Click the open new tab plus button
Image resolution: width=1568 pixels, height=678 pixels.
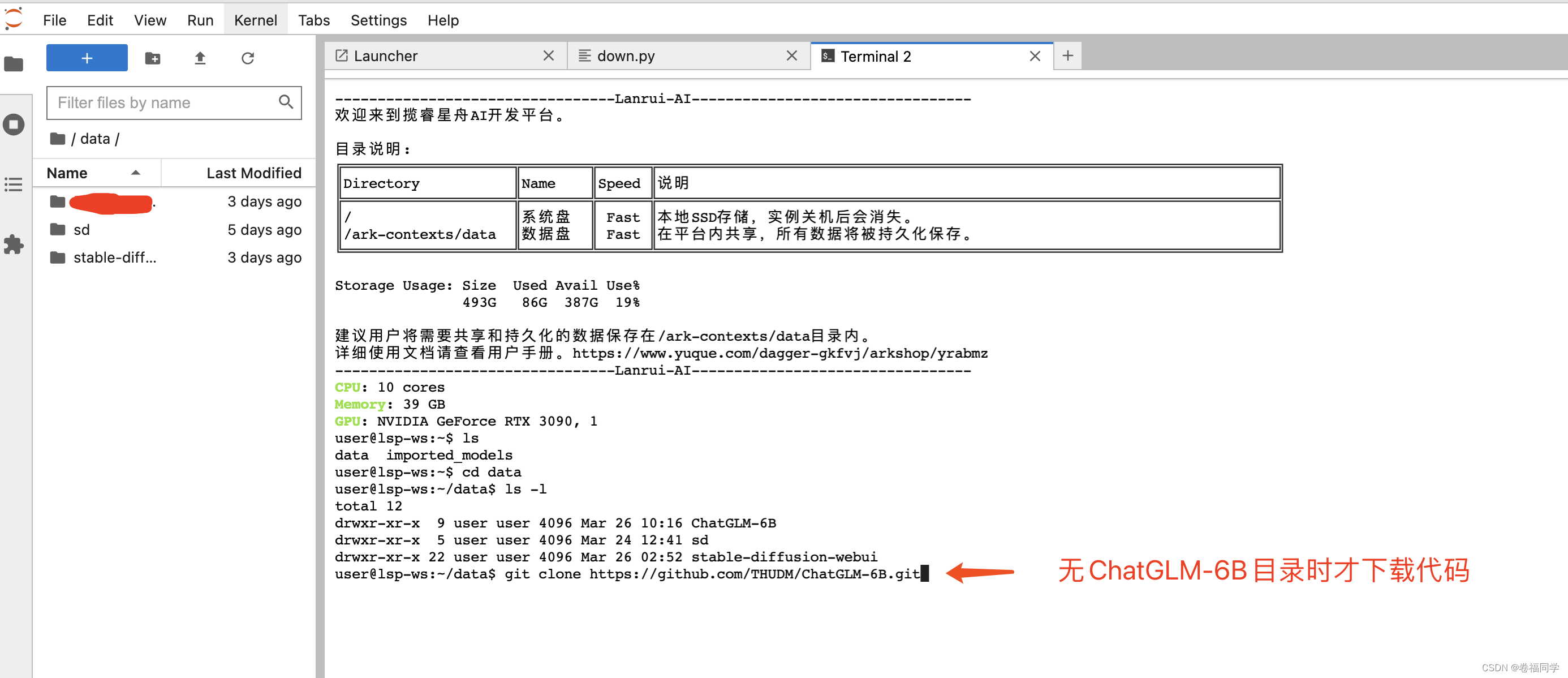[x=1068, y=55]
